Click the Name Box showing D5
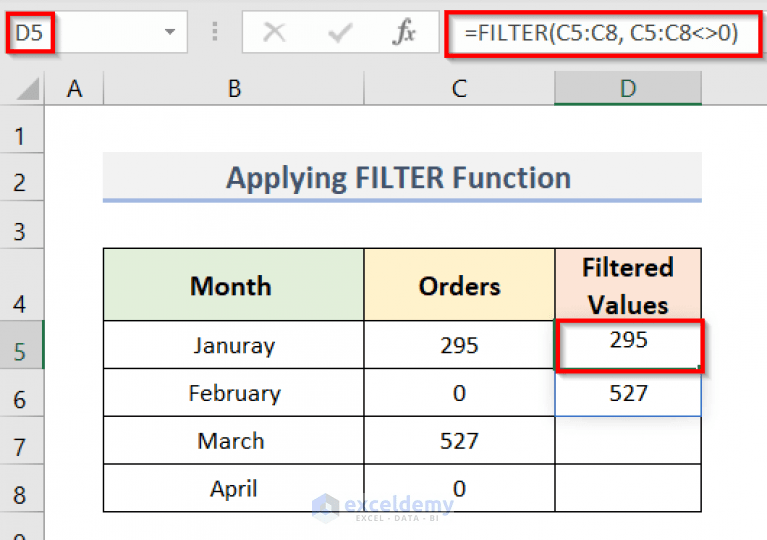 97,32
